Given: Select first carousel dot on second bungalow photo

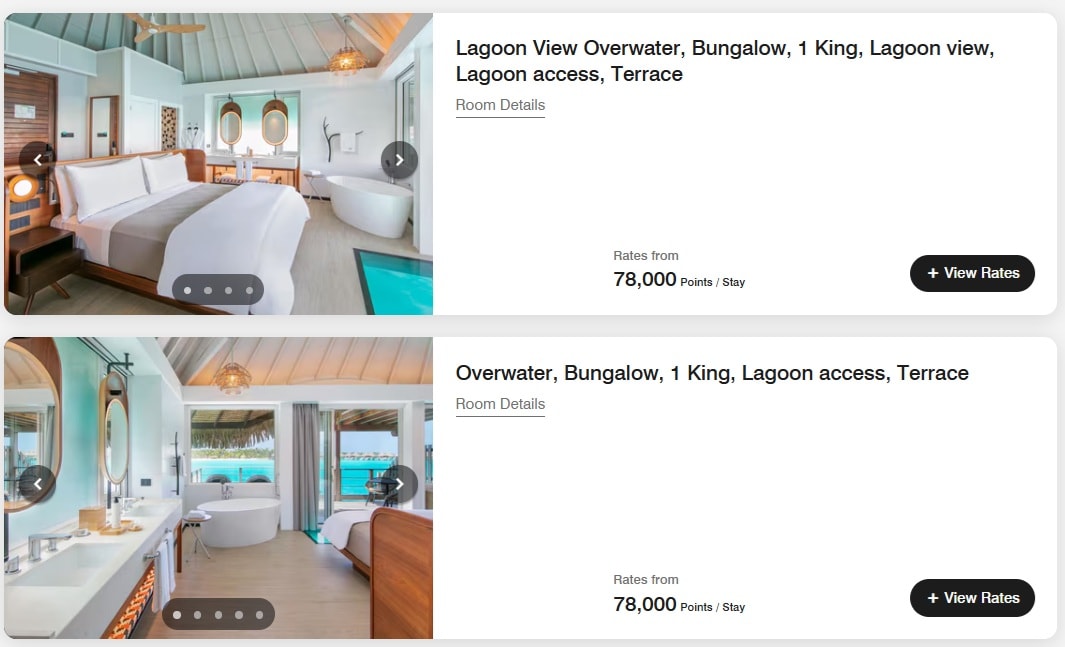Looking at the screenshot, I should [x=177, y=615].
